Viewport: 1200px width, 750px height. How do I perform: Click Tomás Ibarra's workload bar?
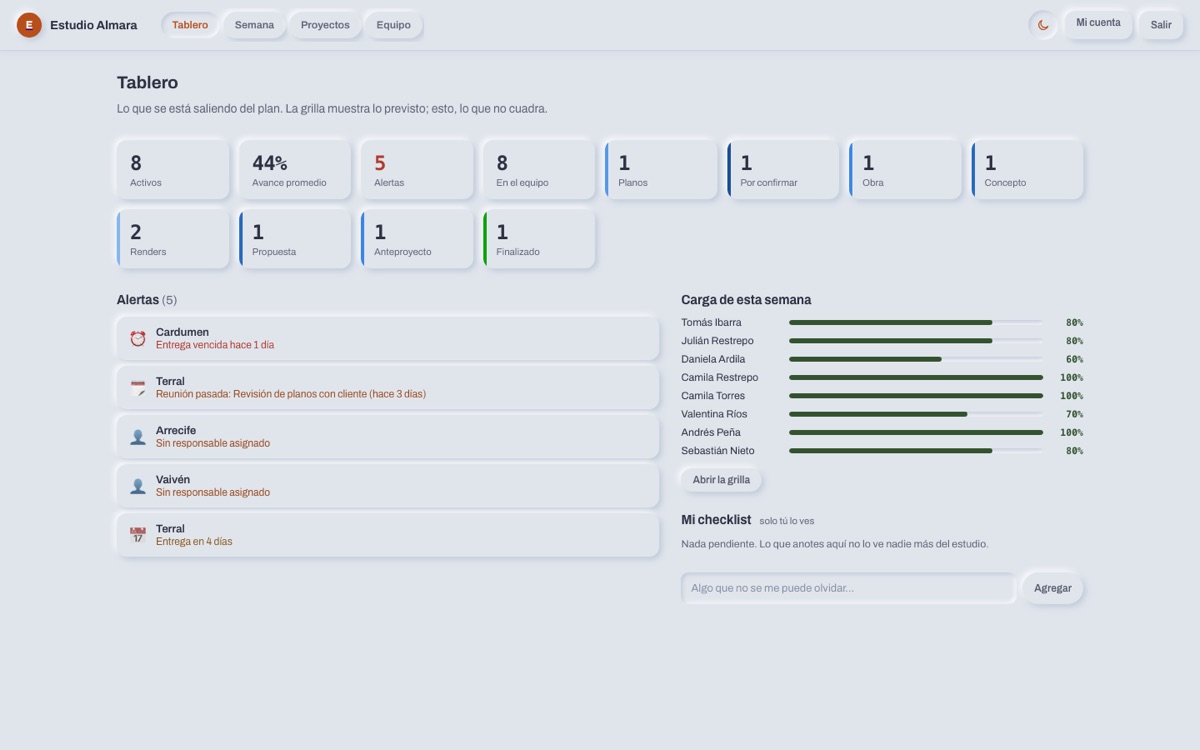[916, 322]
